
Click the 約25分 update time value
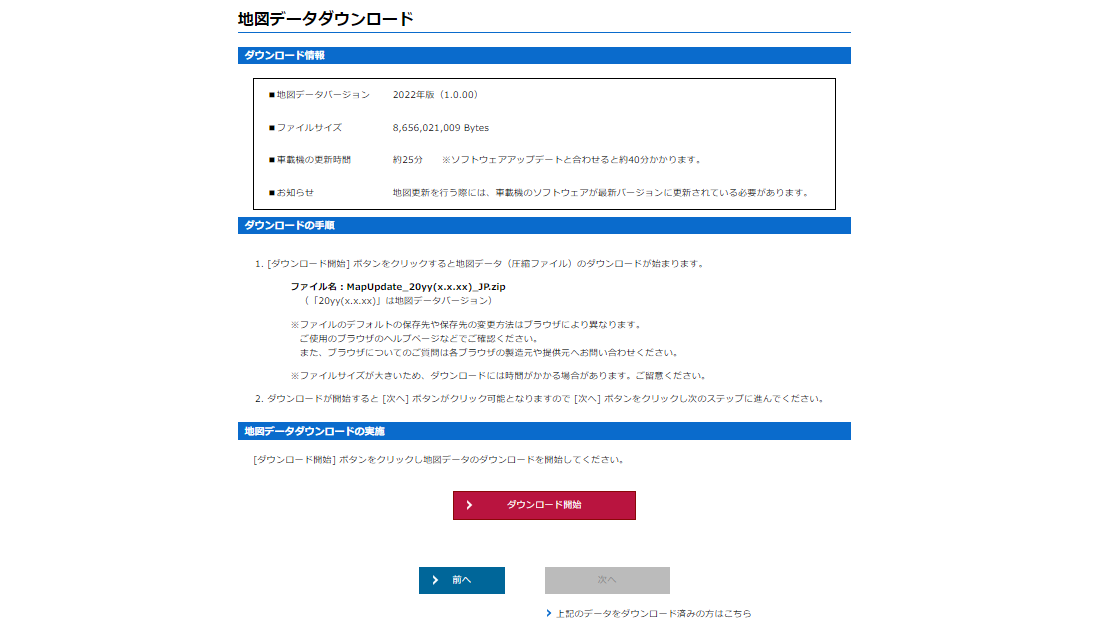[x=408, y=160]
